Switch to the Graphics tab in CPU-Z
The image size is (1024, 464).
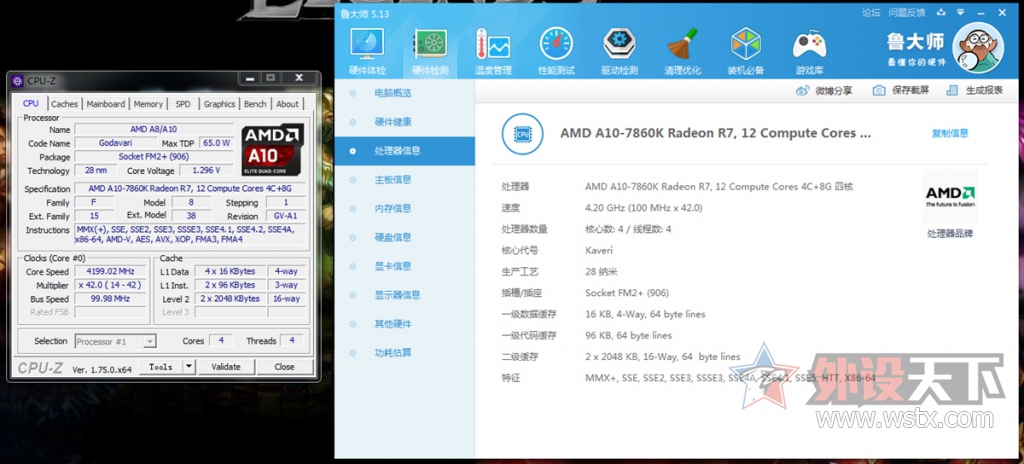(x=219, y=104)
